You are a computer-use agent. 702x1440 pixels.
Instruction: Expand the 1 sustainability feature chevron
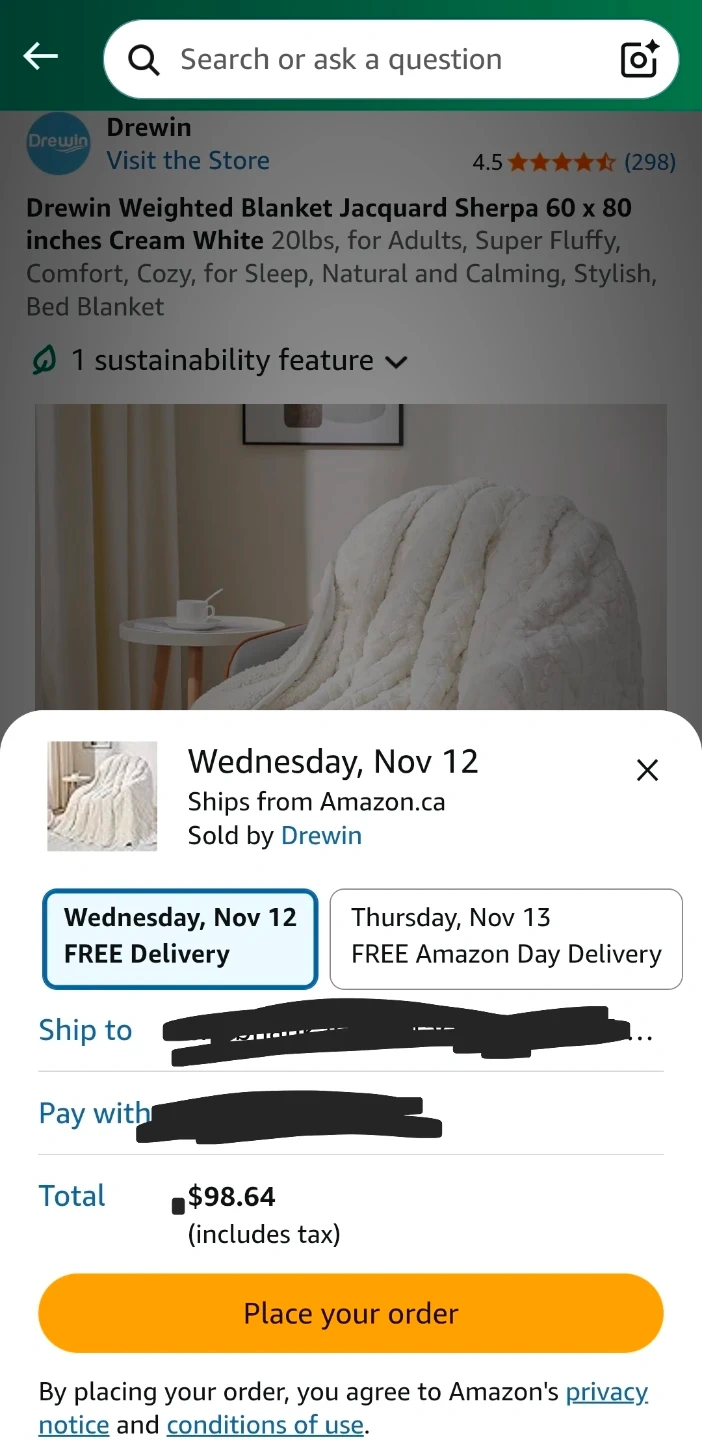(397, 362)
